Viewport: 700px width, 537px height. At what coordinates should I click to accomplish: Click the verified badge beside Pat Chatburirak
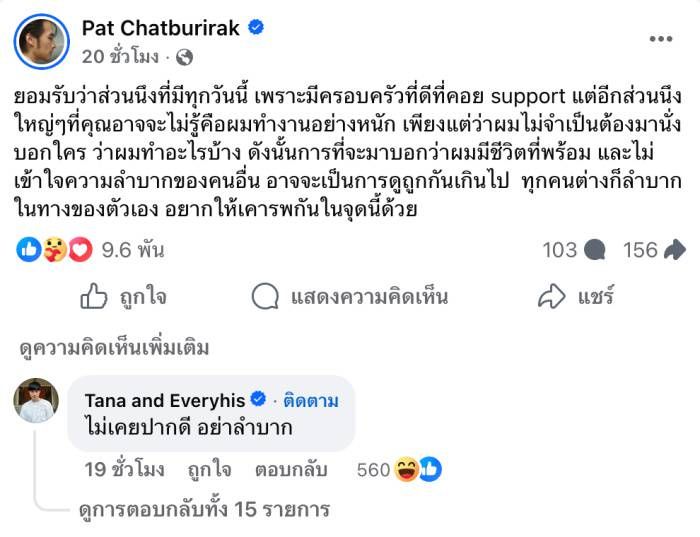click(256, 28)
